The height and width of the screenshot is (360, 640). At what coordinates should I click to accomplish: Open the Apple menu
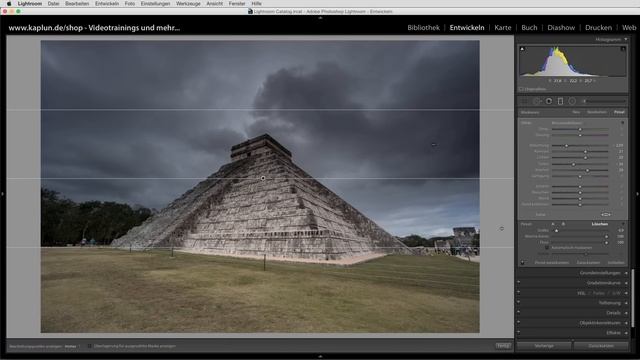coord(9,4)
